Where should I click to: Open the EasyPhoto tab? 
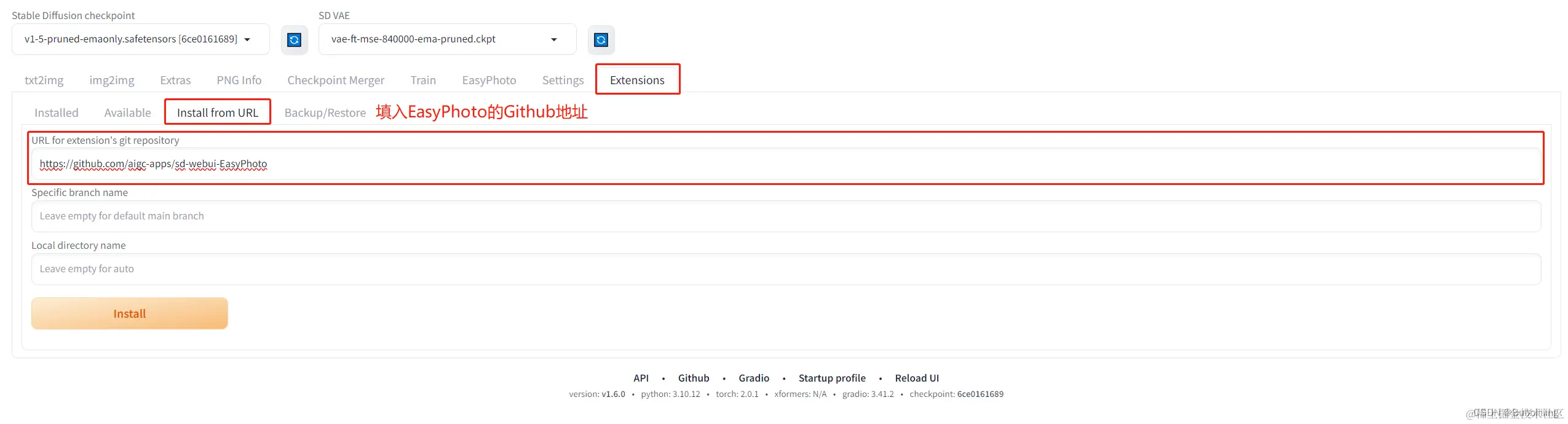[x=489, y=80]
